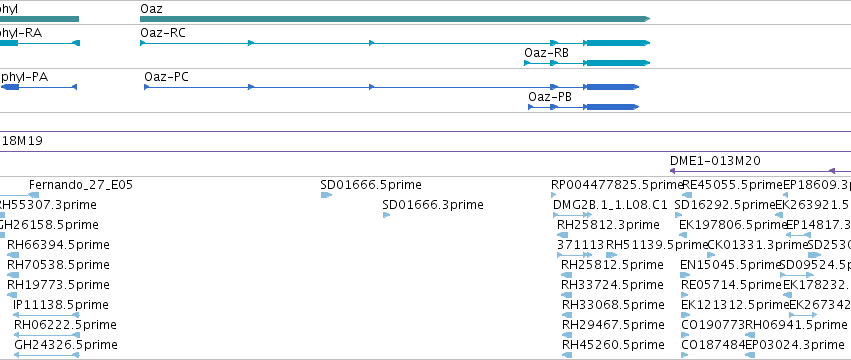Select EST RH19773.5prime
851x360 pixels.
58,285
